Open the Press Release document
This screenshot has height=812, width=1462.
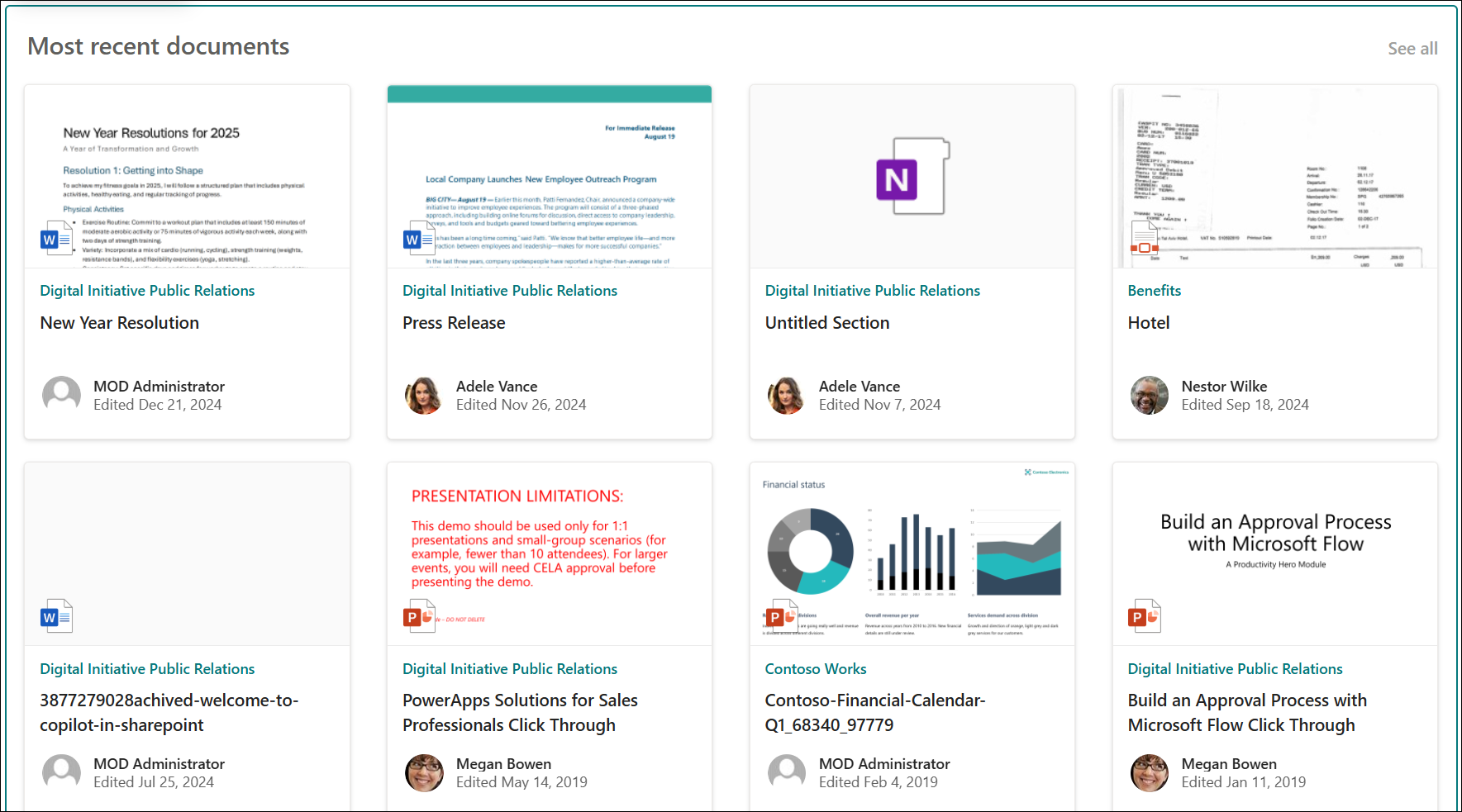454,322
